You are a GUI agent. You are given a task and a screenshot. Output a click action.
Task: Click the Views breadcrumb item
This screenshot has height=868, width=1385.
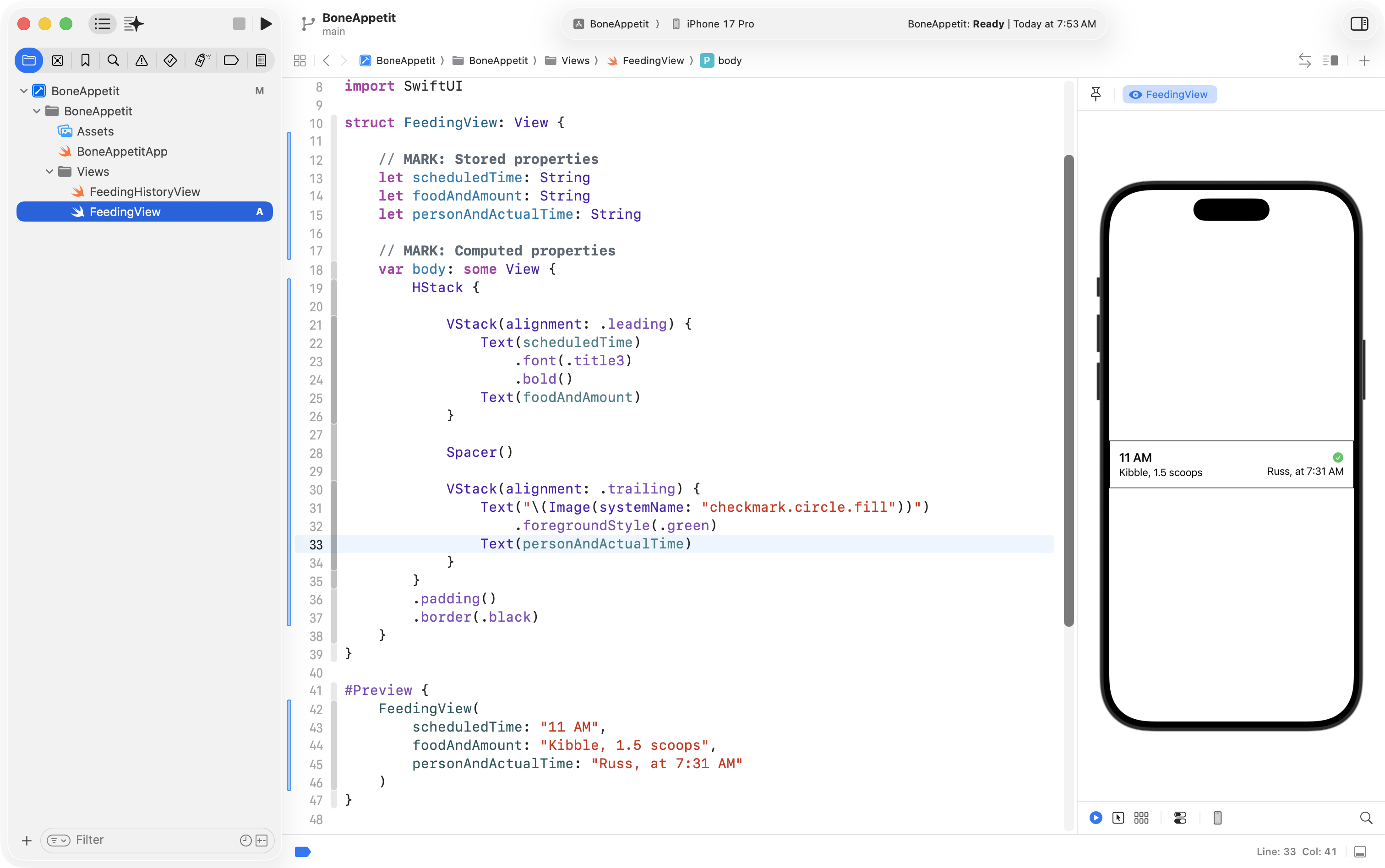click(575, 60)
